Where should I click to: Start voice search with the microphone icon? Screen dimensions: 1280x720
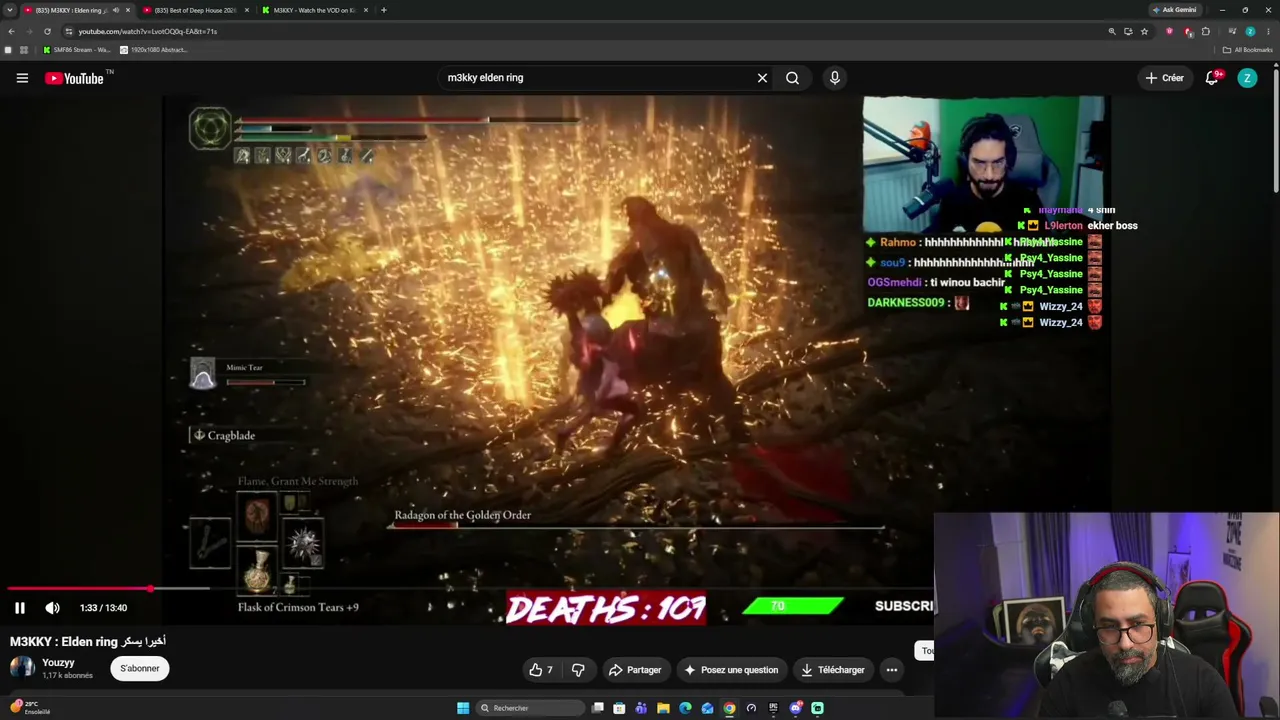835,78
